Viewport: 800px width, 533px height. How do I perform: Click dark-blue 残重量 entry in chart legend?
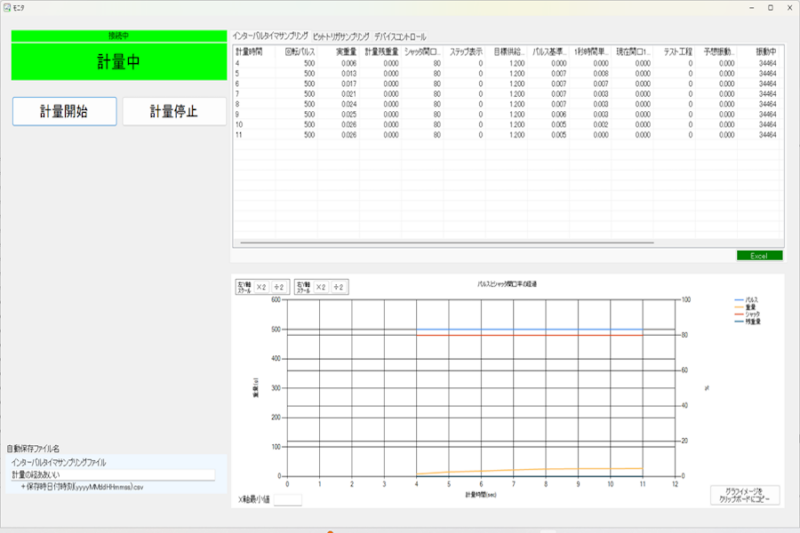(x=747, y=321)
